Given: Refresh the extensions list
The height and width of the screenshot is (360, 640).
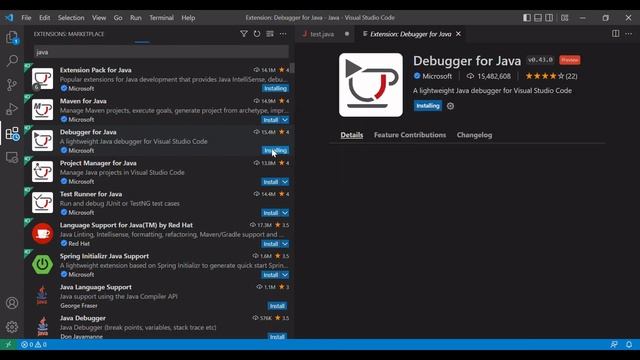Looking at the screenshot, I should pyautogui.click(x=257, y=34).
